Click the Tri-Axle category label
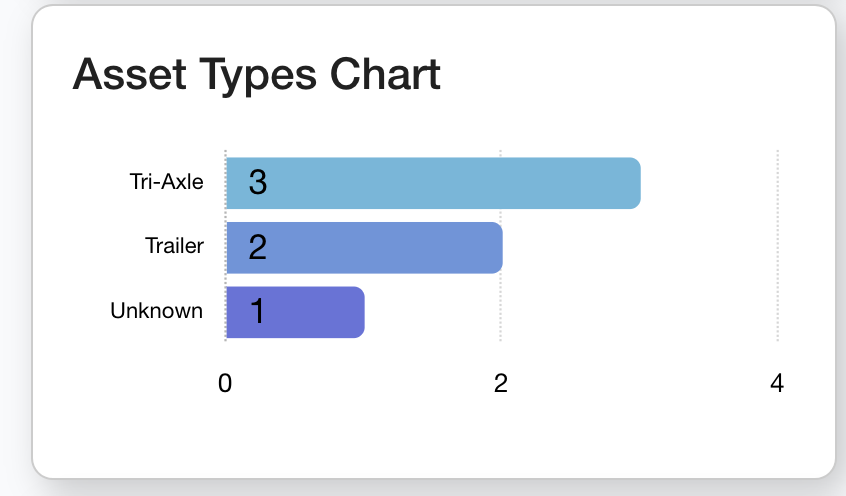Viewport: 846px width, 496px height. (x=166, y=182)
